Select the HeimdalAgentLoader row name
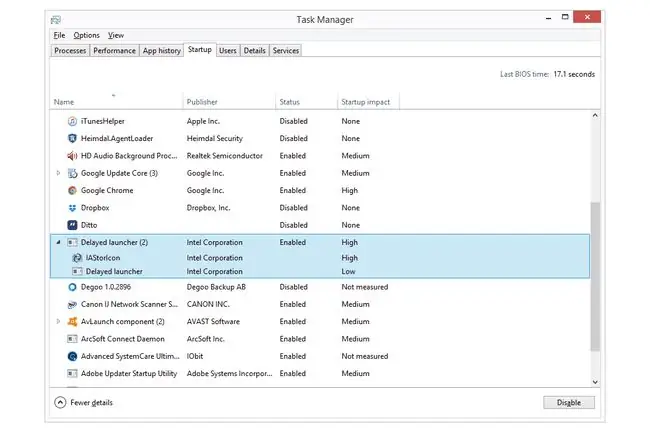Image resolution: width=650 pixels, height=433 pixels. [x=117, y=138]
